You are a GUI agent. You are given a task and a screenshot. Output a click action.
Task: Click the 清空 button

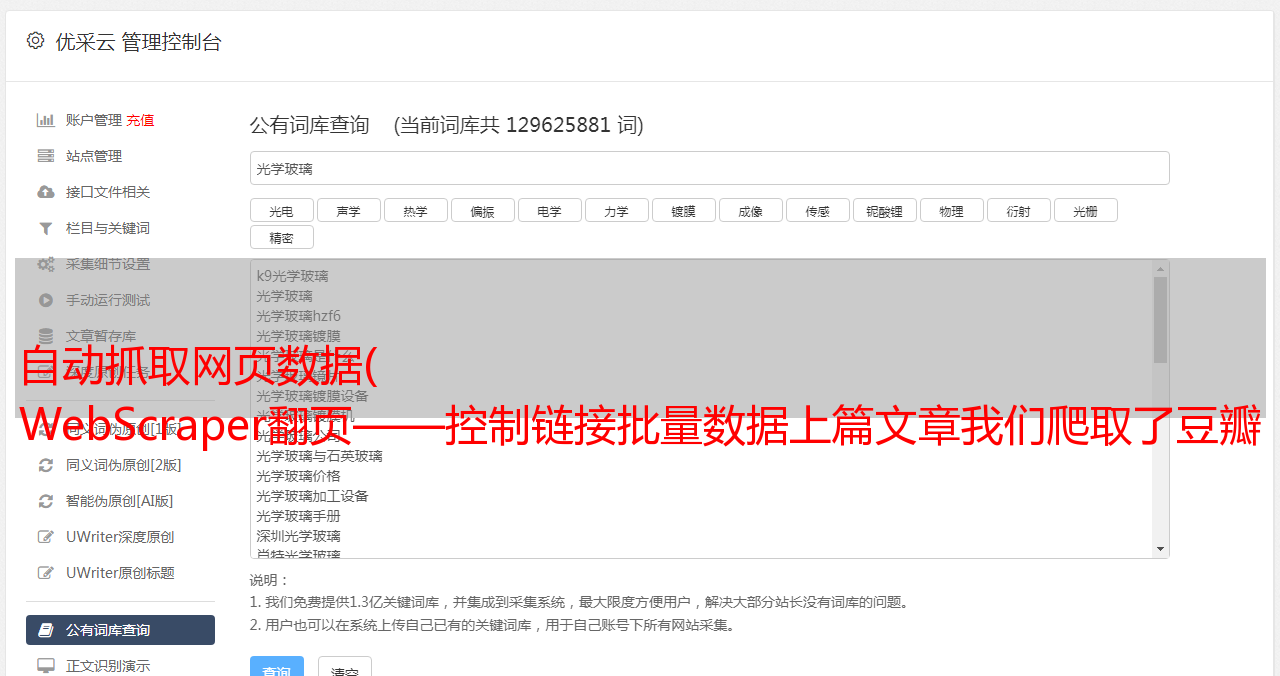click(345, 667)
